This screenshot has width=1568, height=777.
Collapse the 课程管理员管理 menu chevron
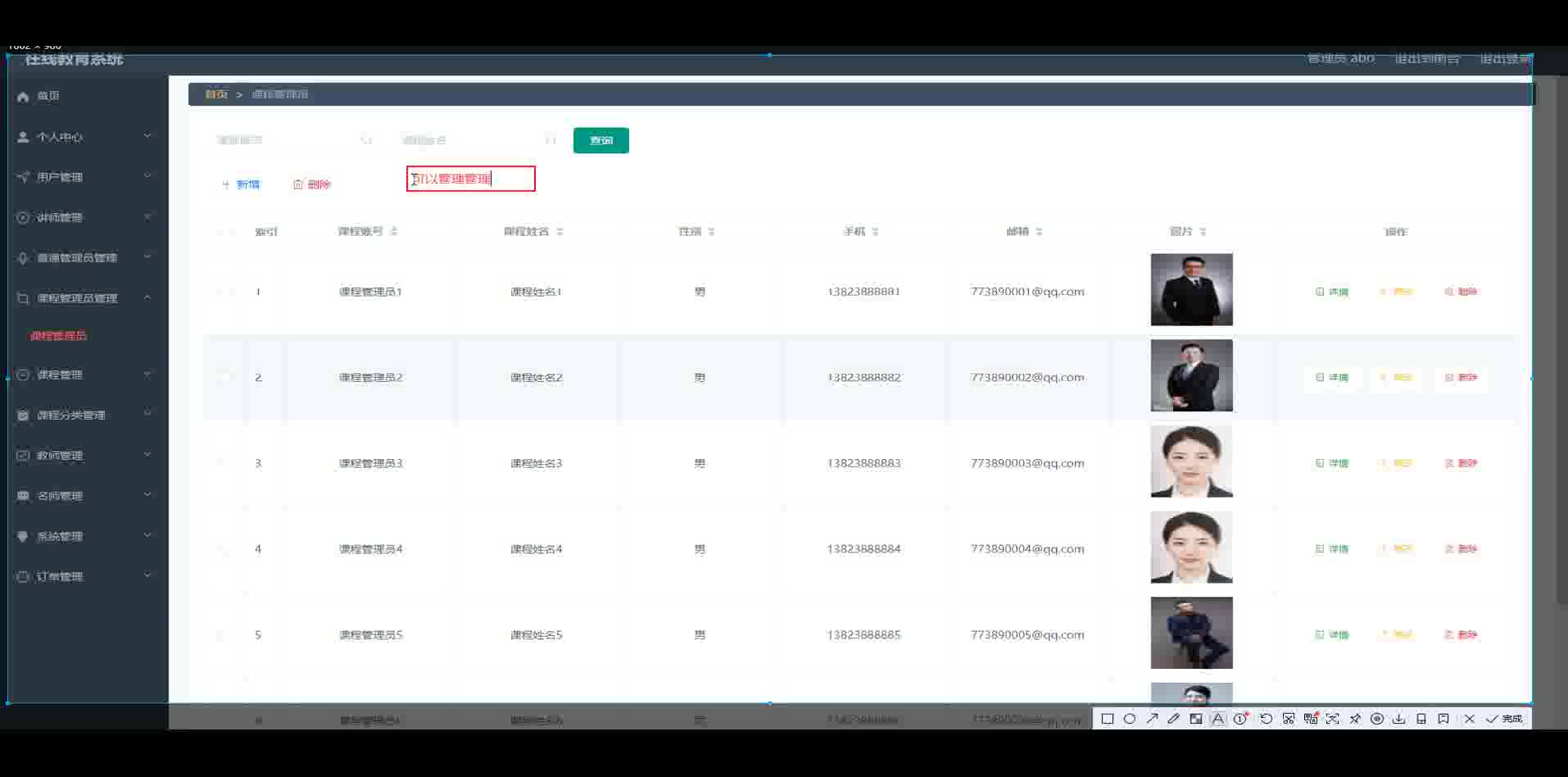(147, 298)
